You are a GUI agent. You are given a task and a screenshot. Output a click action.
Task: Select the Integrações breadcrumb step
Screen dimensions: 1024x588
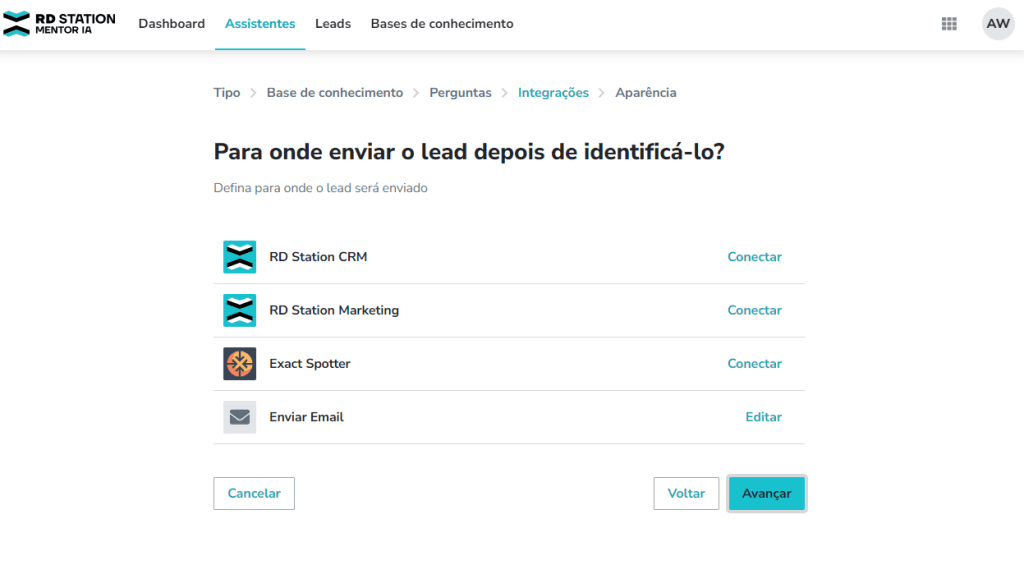pos(553,93)
